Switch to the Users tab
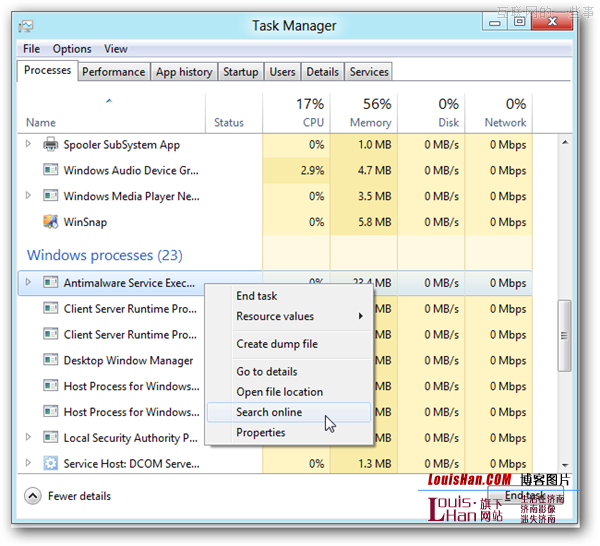The width and height of the screenshot is (600, 546). click(x=282, y=72)
